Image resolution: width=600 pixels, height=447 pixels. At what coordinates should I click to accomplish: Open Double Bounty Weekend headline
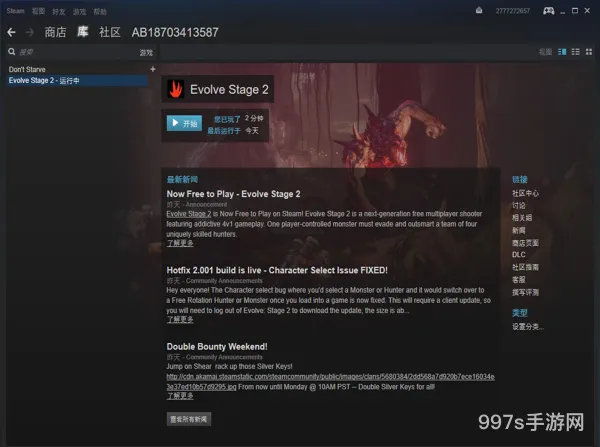(x=217, y=347)
